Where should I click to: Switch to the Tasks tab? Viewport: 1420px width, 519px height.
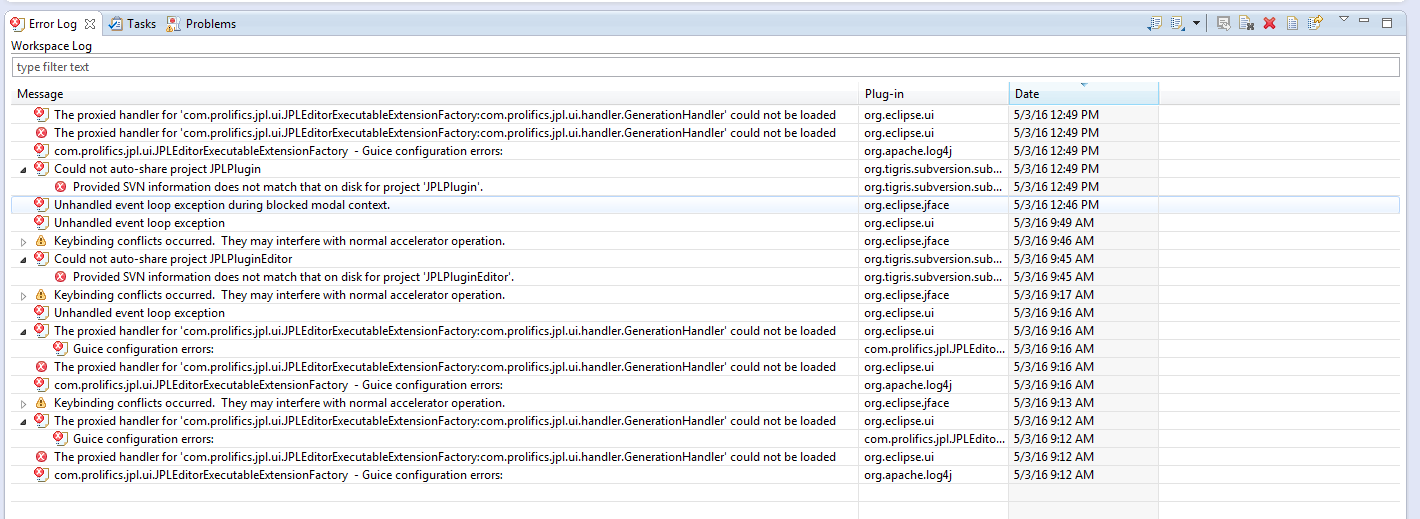pyautogui.click(x=133, y=23)
